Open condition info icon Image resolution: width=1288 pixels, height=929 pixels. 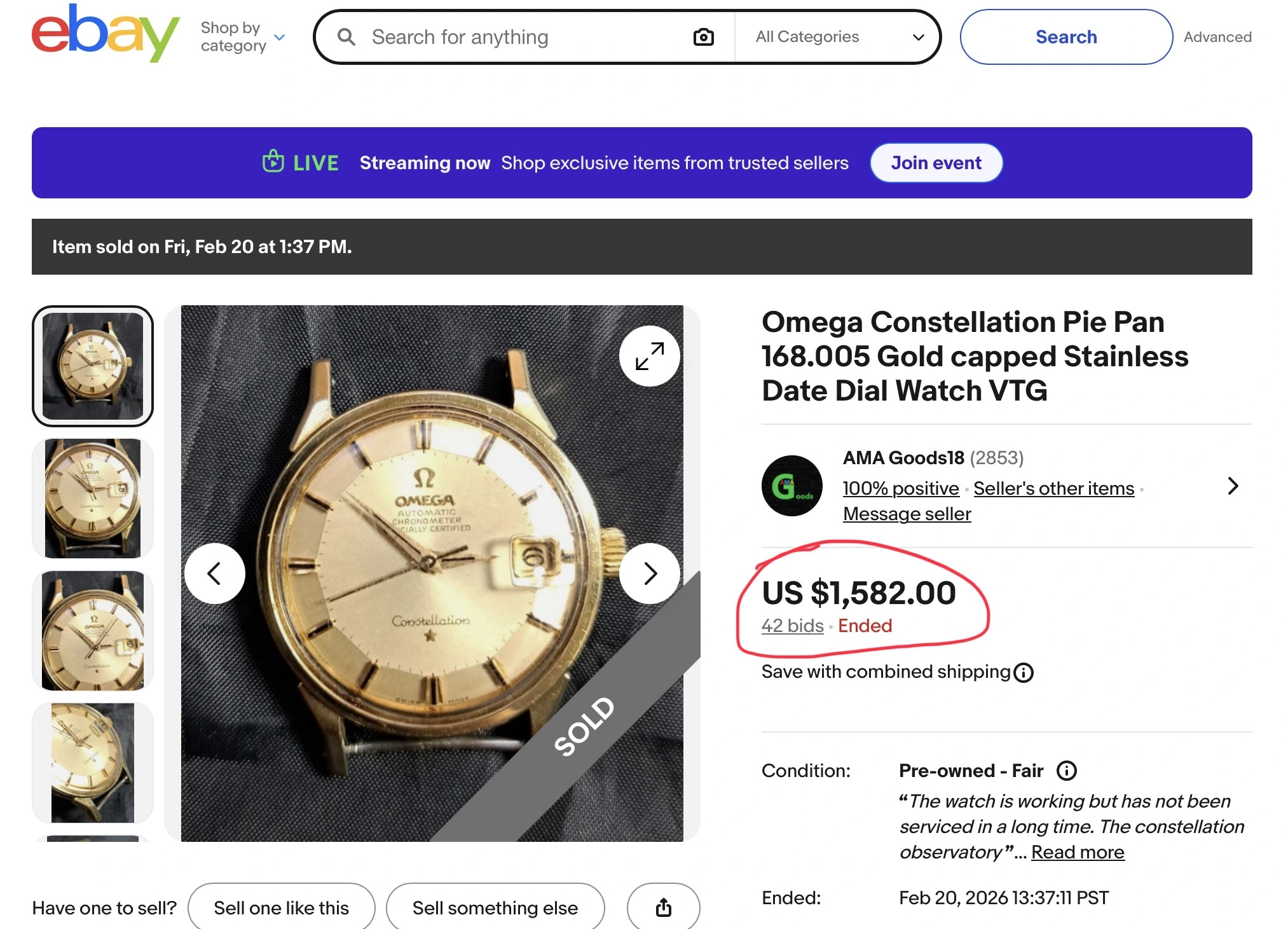[x=1066, y=771]
